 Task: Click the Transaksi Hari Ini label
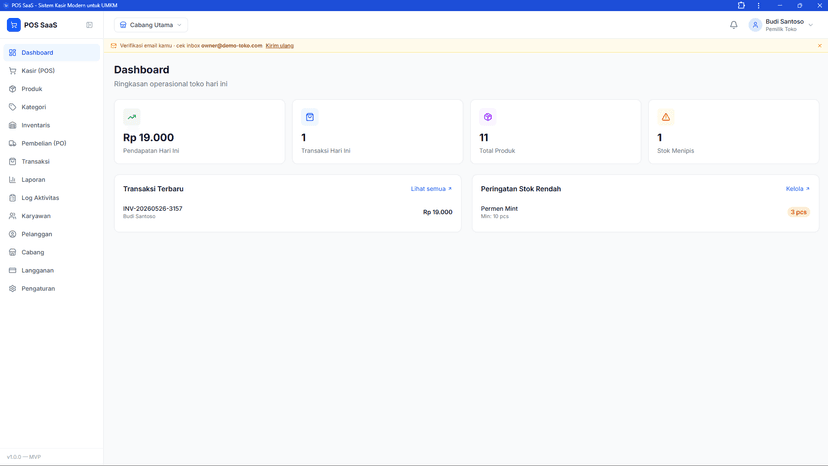(326, 151)
